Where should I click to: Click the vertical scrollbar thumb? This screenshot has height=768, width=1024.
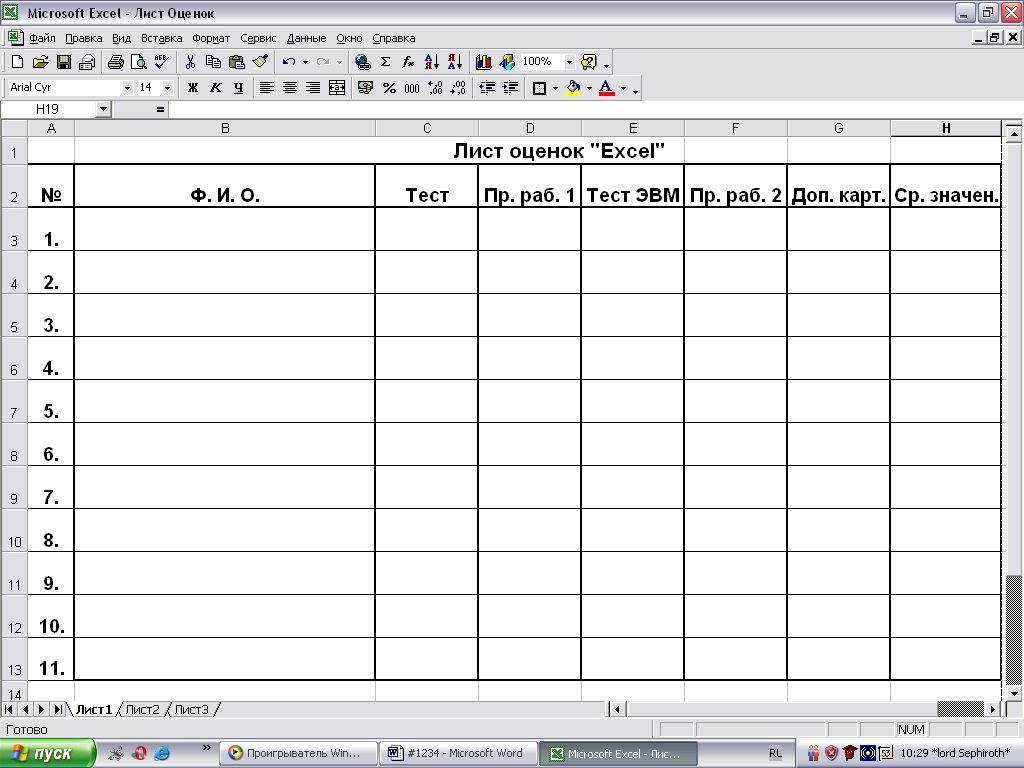(1013, 629)
